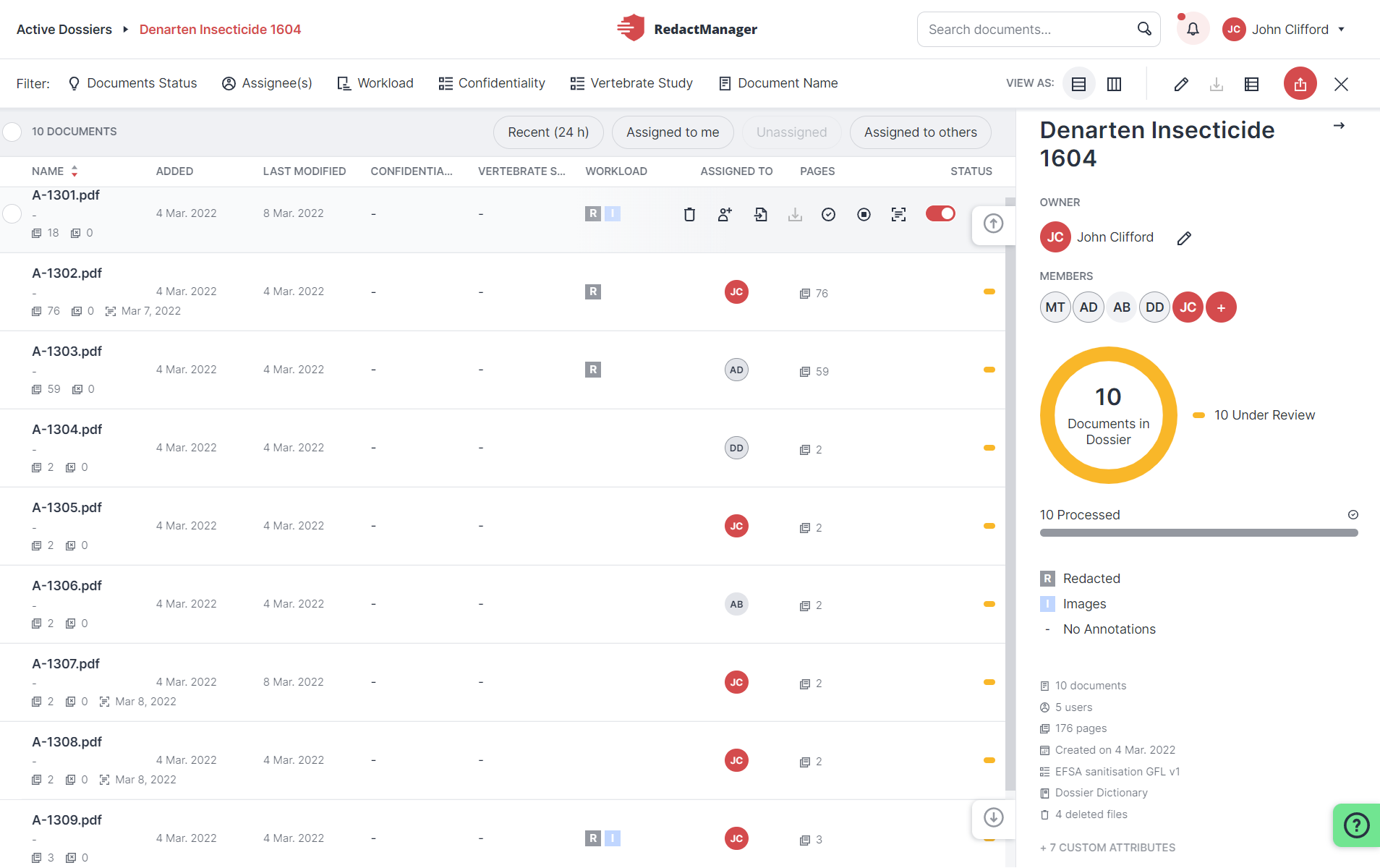Delete A-1301.pdf with trash icon
Viewport: 1380px width, 868px height.
(x=689, y=214)
